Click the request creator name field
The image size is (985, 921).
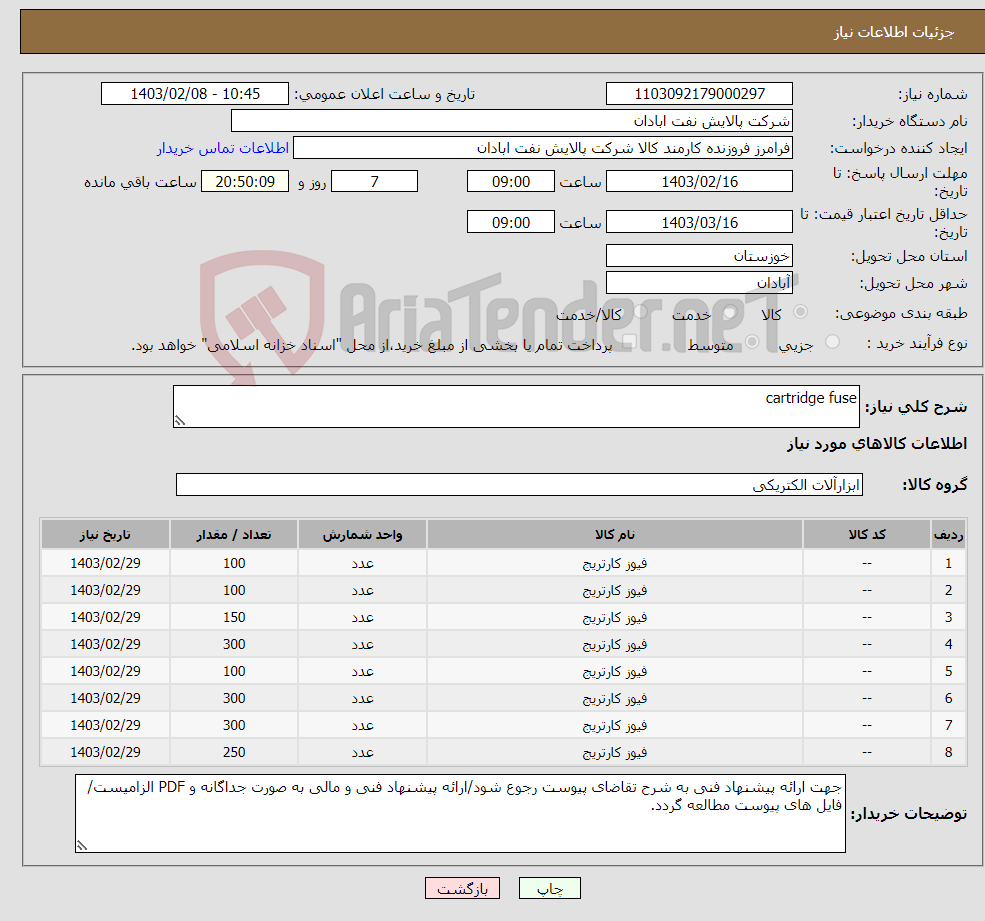click(x=543, y=148)
